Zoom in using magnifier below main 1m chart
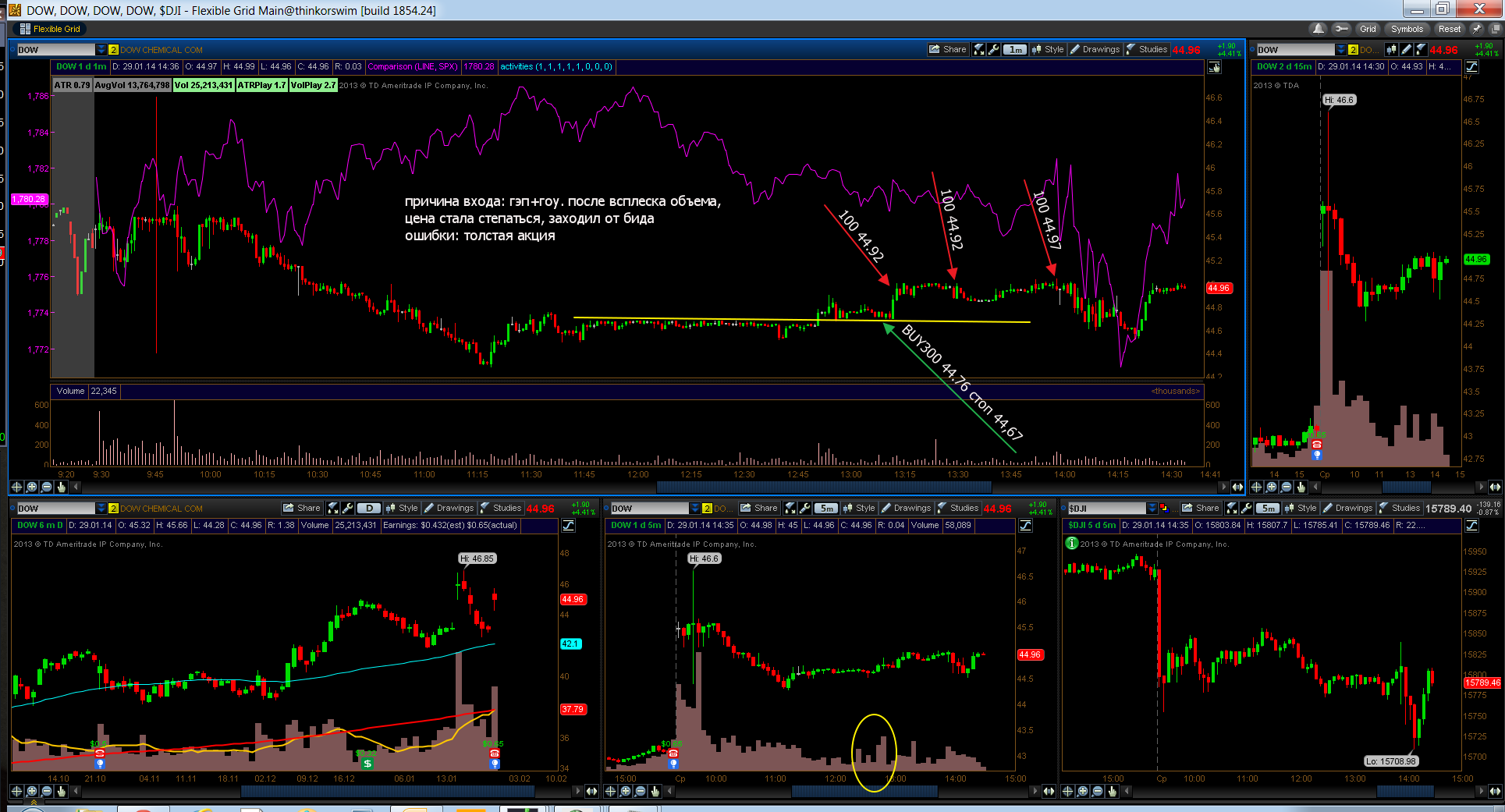 tap(31, 487)
